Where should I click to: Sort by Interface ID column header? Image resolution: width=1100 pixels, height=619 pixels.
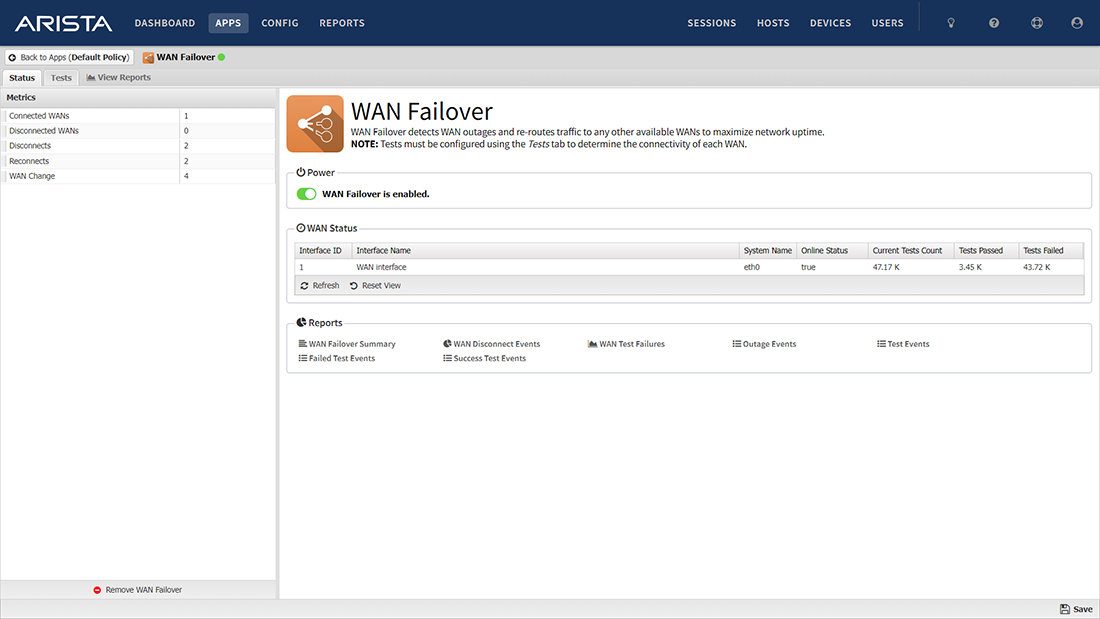[323, 251]
